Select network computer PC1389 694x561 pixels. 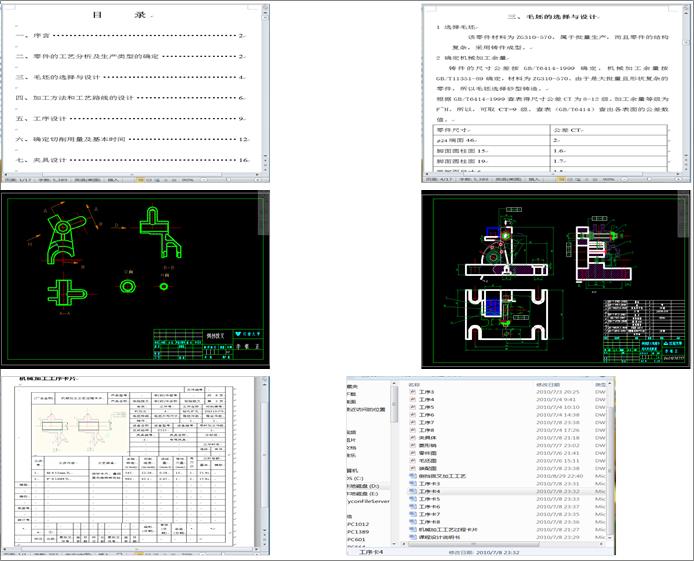click(358, 532)
